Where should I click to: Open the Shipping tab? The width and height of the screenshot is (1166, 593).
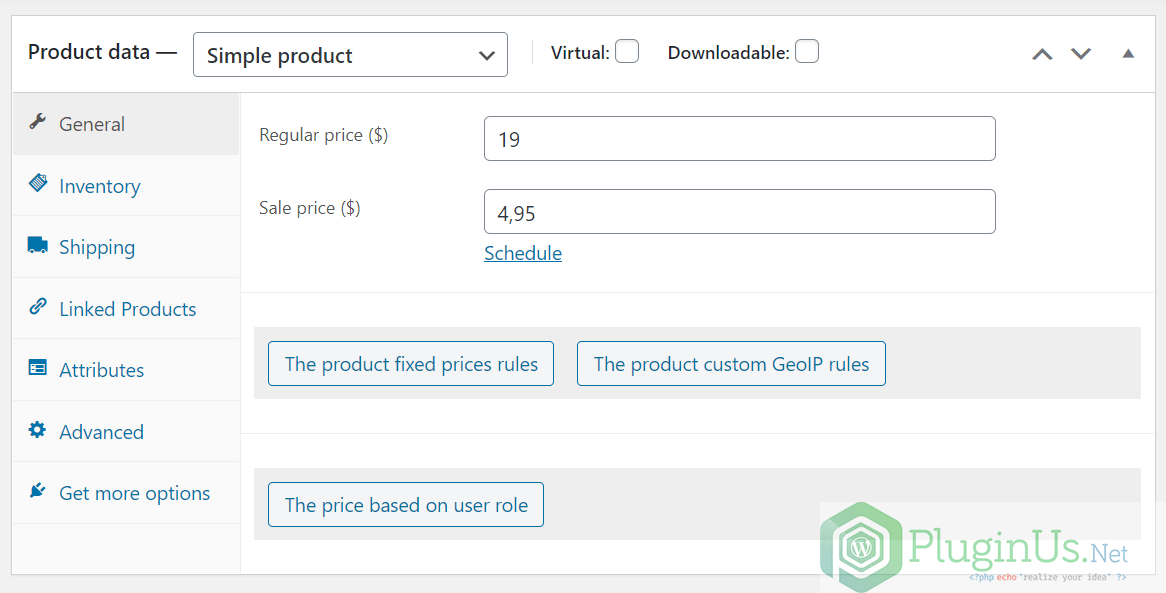(126, 247)
